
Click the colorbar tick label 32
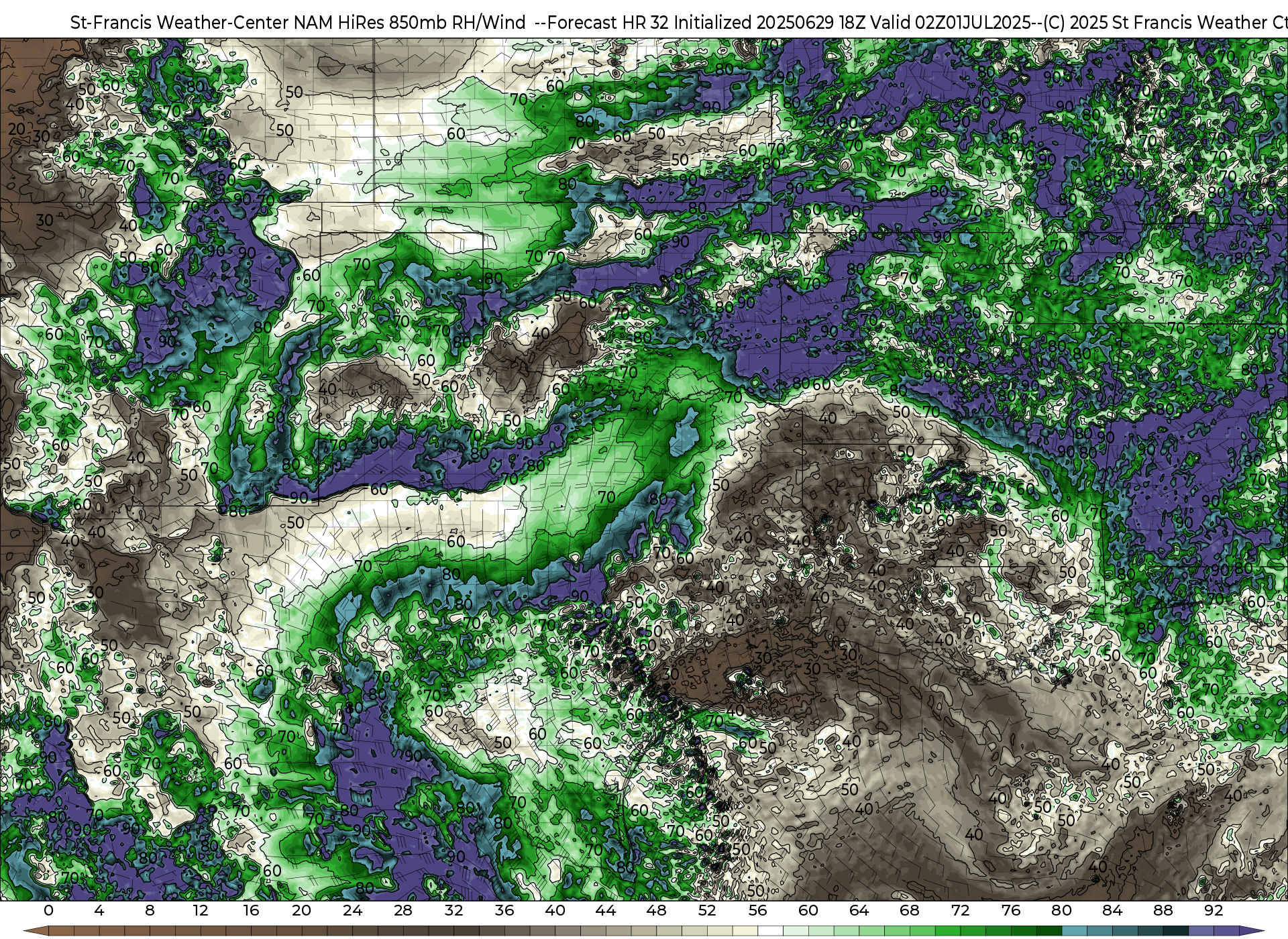tap(453, 910)
